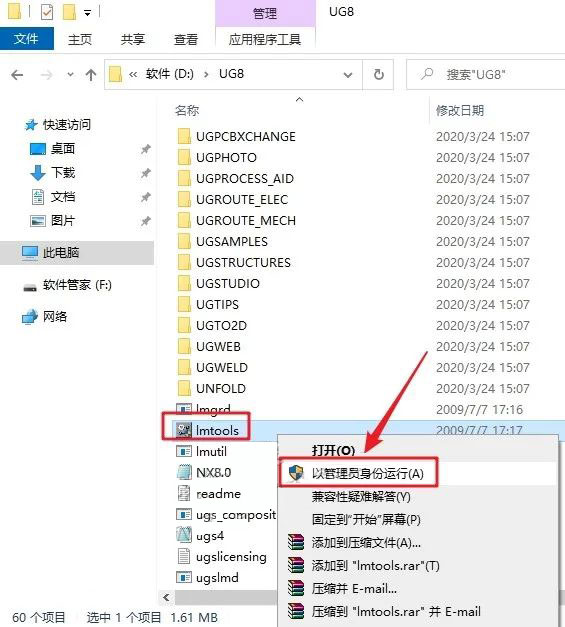Expand the address bar history dropdown

click(x=348, y=75)
